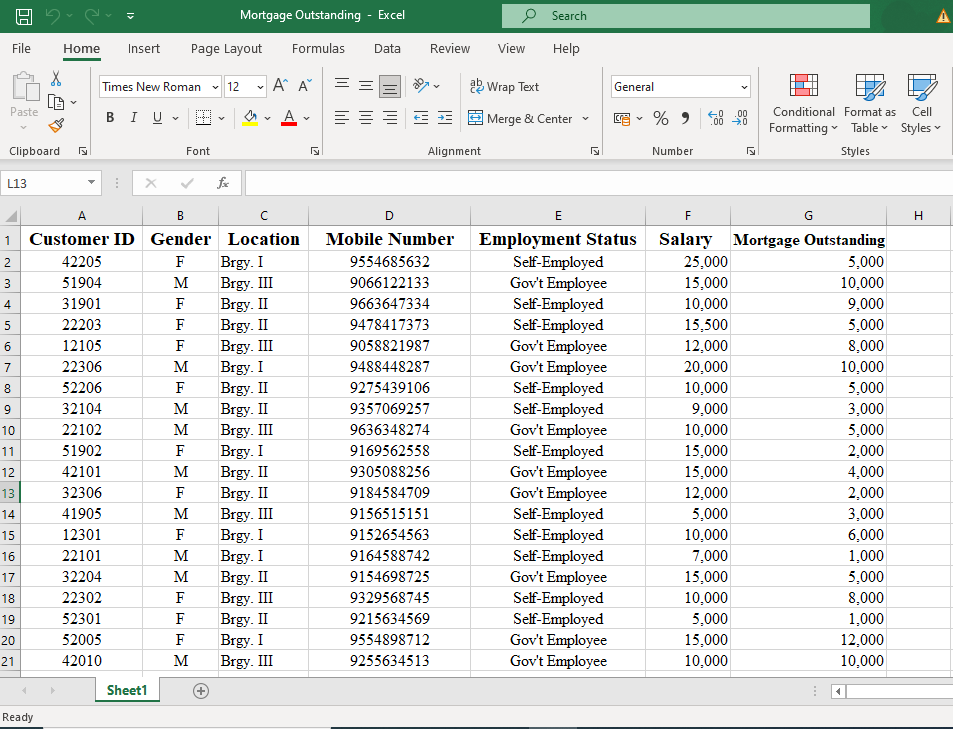The image size is (953, 729).
Task: Open the Times New Roman font dropdown
Action: [215, 87]
